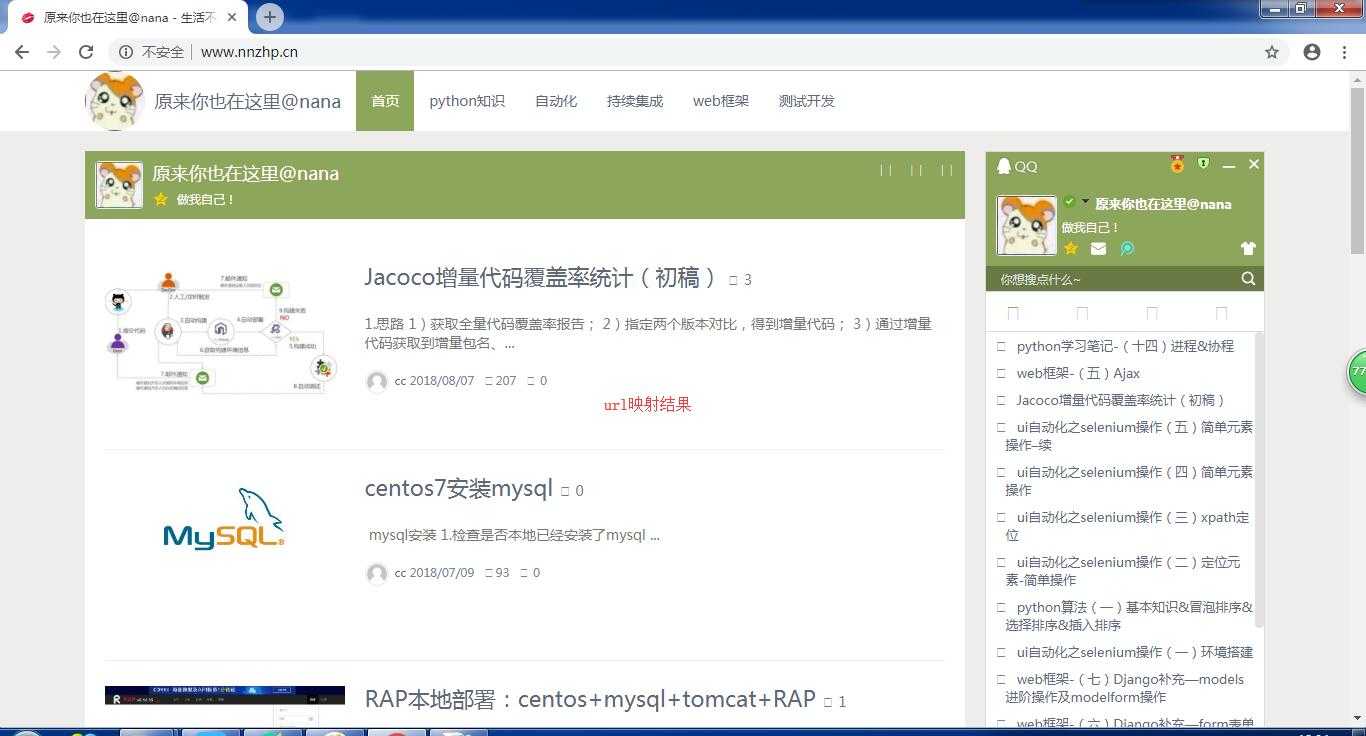This screenshot has height=736, width=1366.
Task: Click the hamster avatar in green banner
Action: click(119, 185)
